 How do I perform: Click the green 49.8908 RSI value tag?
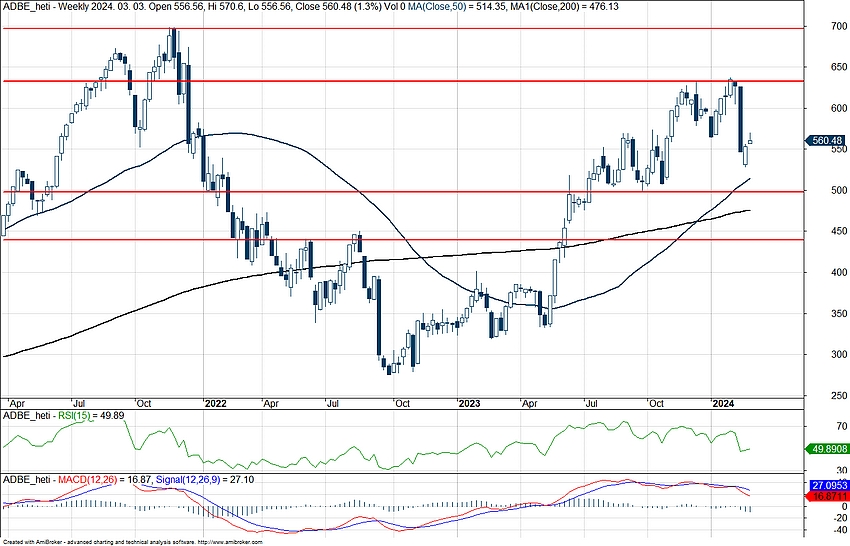click(828, 449)
